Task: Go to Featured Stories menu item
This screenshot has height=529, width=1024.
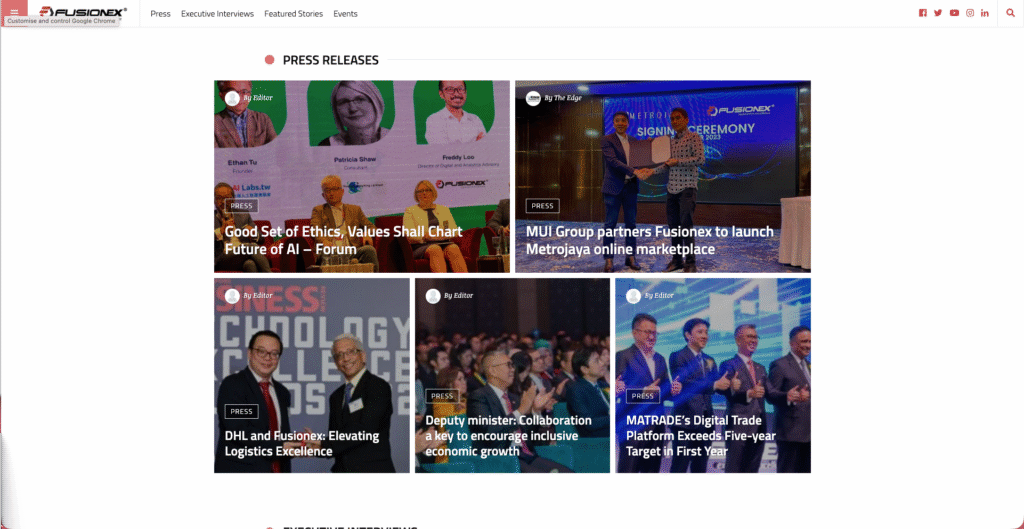Action: point(293,14)
